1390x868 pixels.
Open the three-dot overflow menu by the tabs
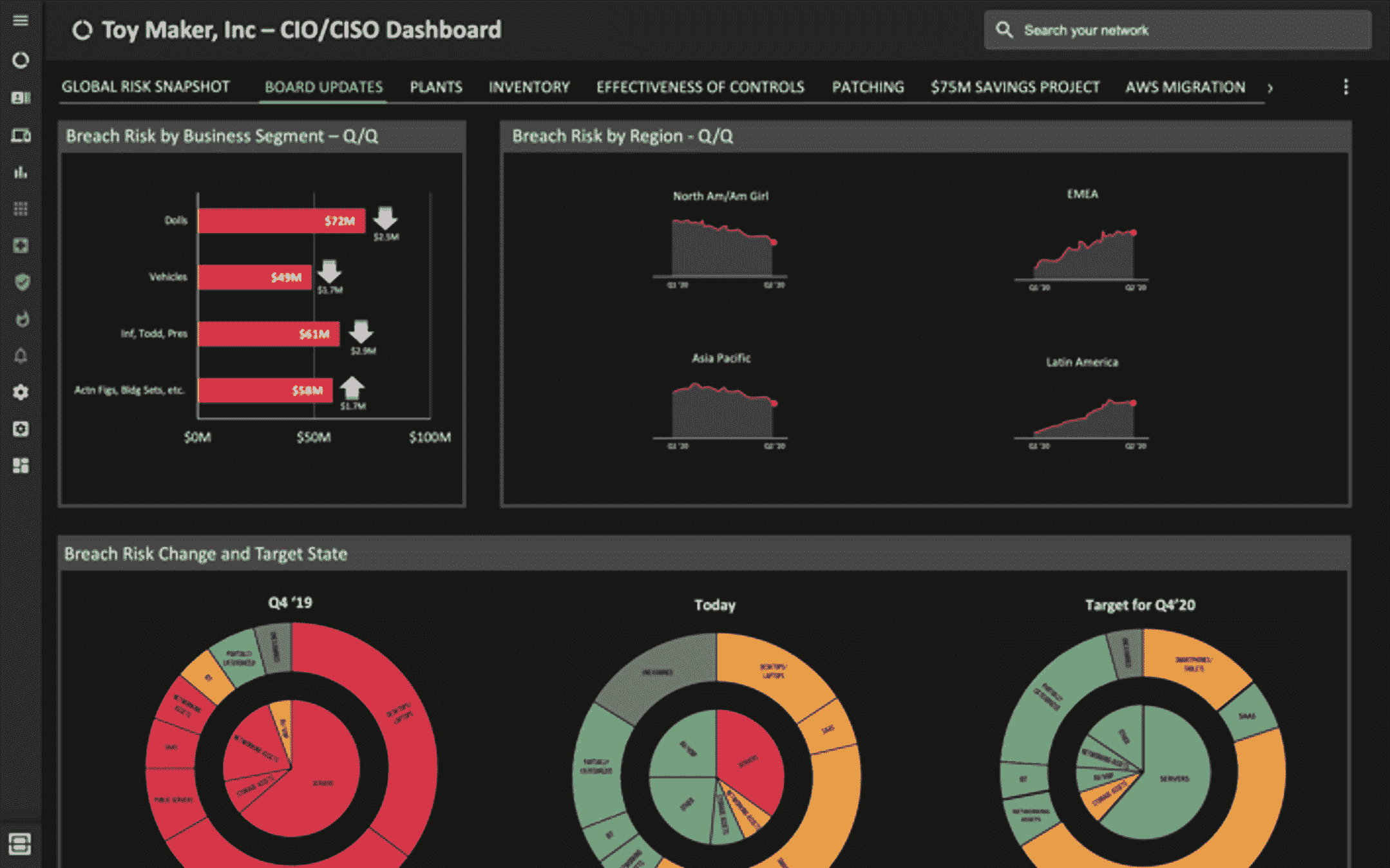(x=1346, y=87)
